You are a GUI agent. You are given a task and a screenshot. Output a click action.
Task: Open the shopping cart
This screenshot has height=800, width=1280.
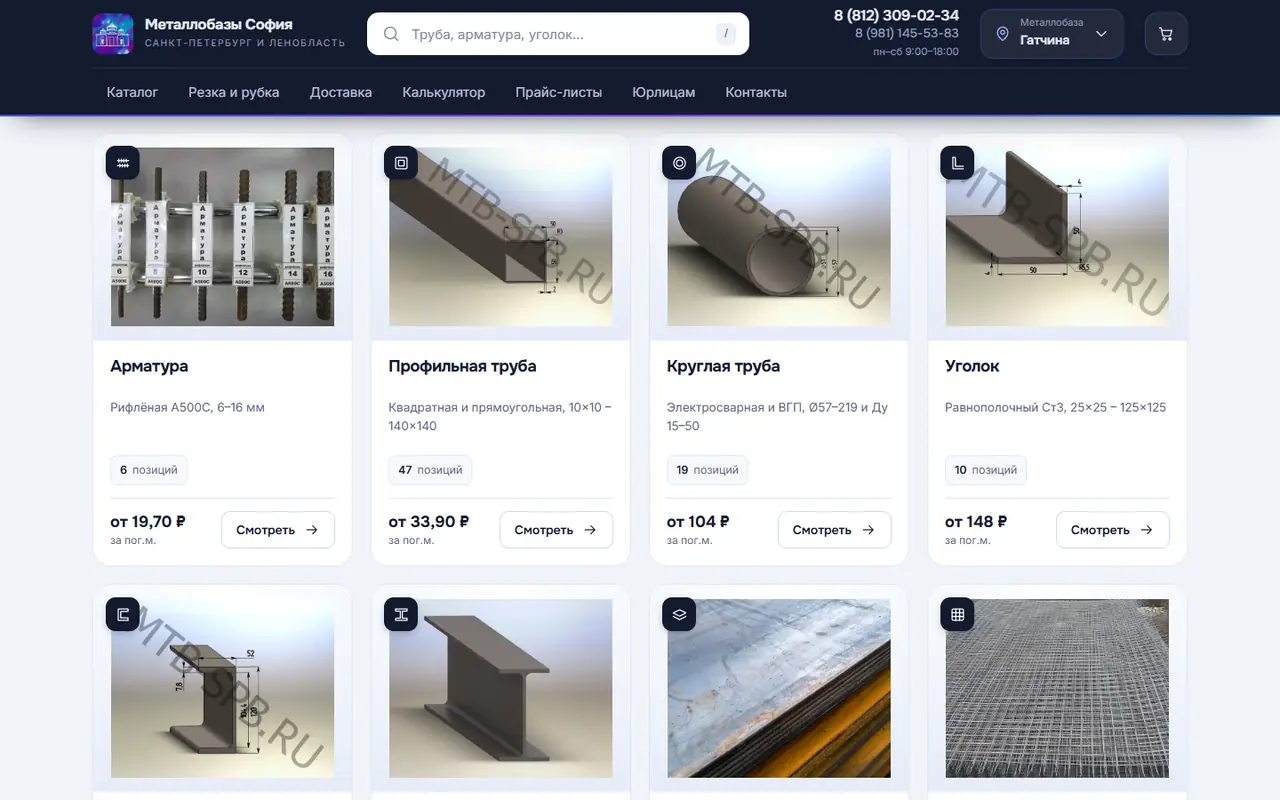tap(1165, 34)
